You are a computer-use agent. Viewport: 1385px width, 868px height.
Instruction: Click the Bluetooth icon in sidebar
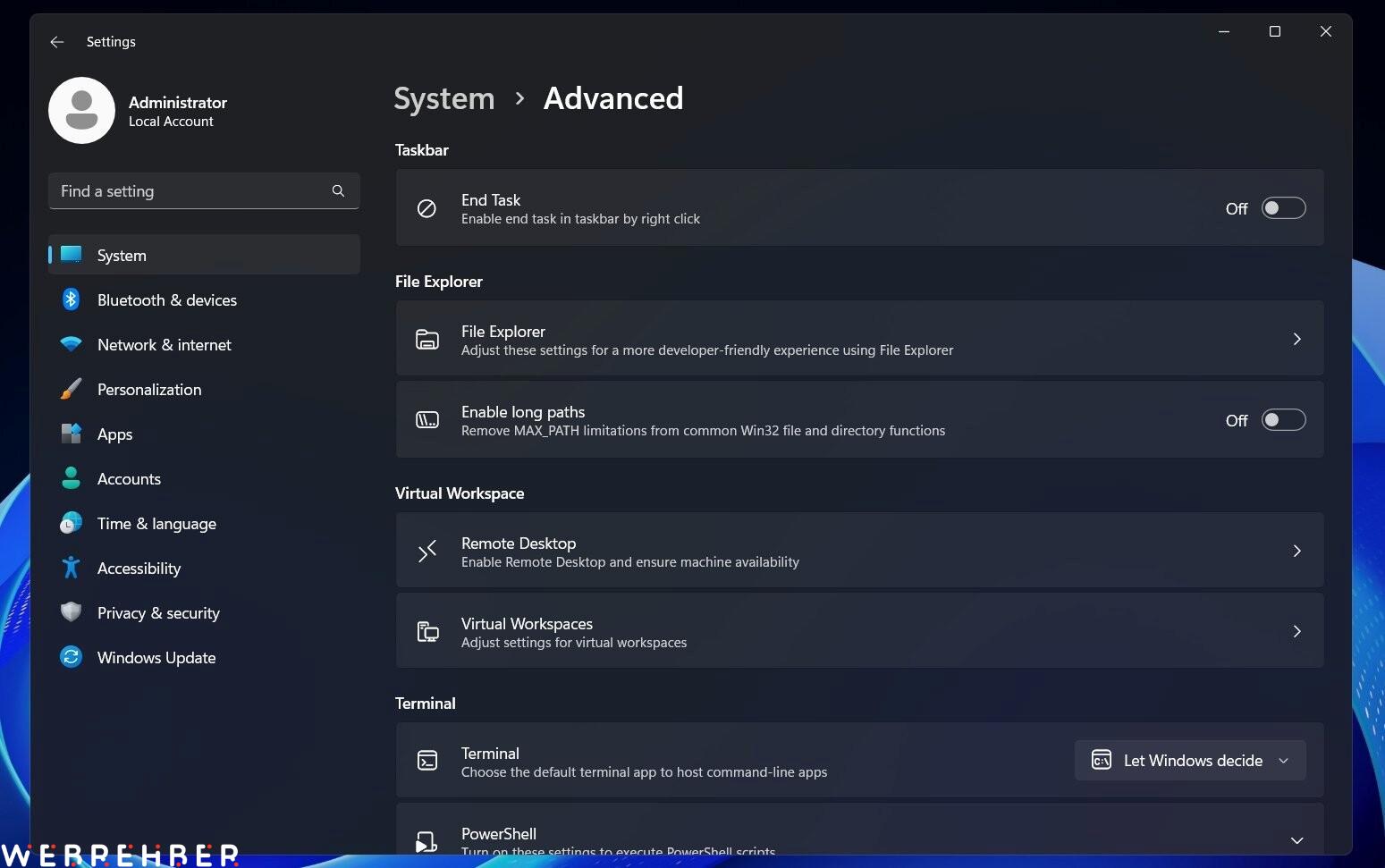point(71,299)
